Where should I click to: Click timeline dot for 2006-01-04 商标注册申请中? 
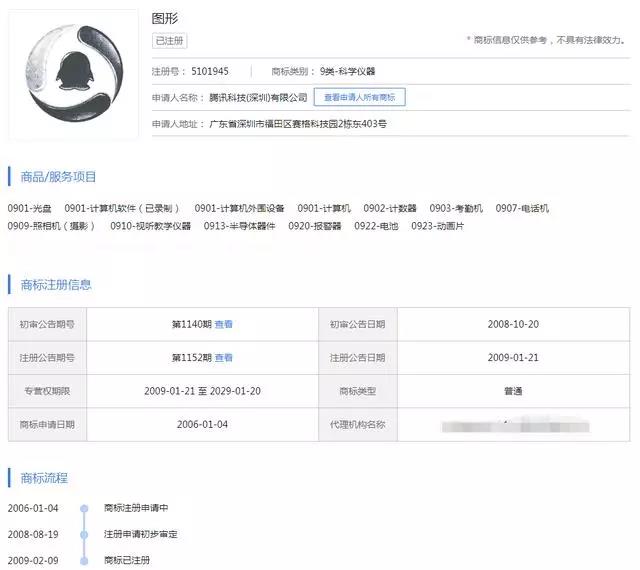pyautogui.click(x=85, y=508)
